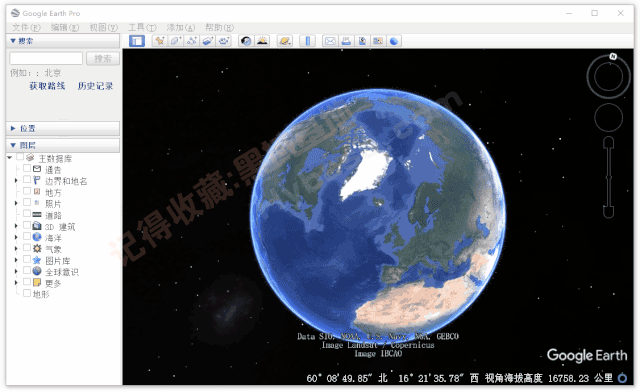
Task: Expand the 位置 panel header
Action: pyautogui.click(x=63, y=128)
